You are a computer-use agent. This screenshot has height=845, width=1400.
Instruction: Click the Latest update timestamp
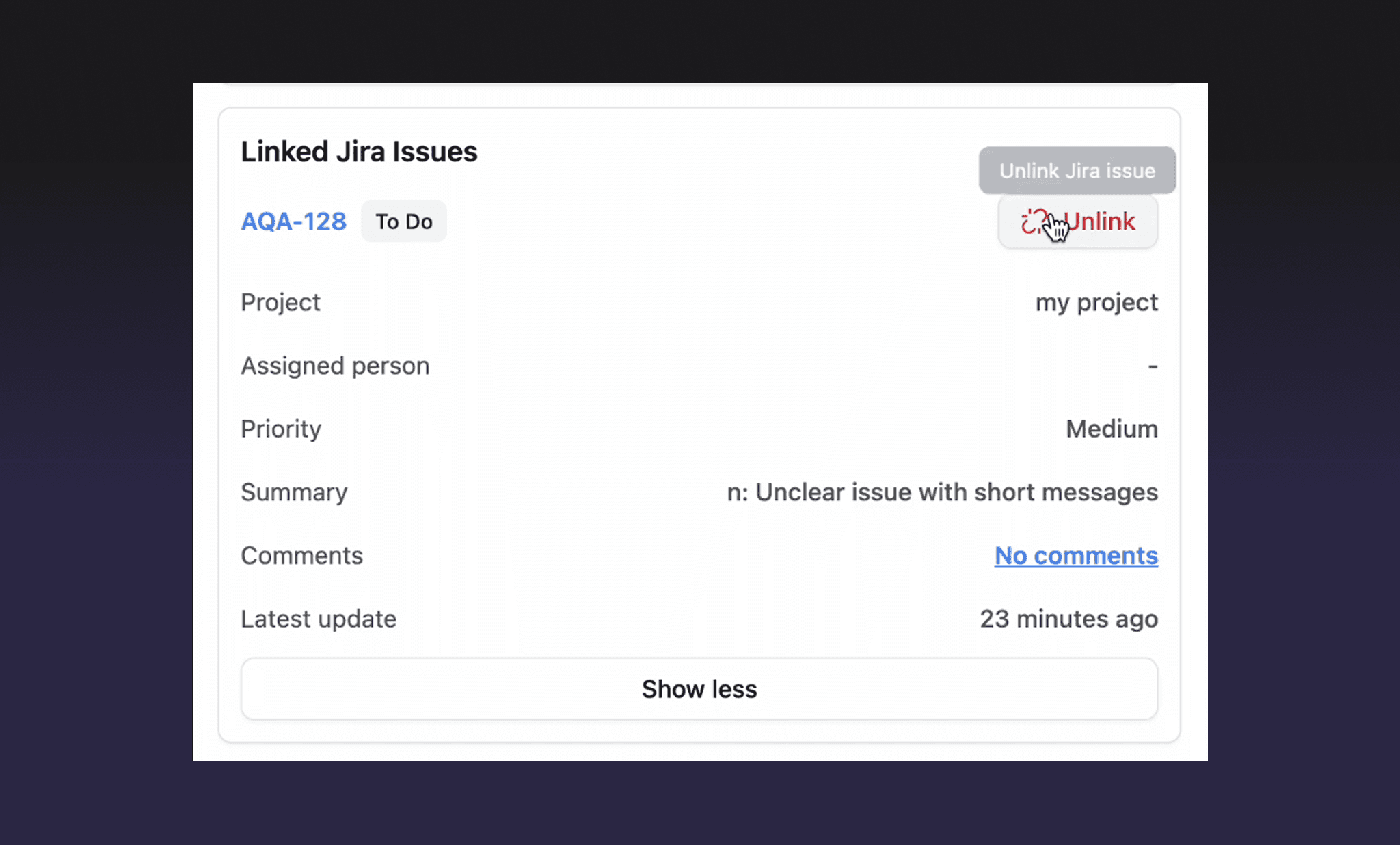click(1068, 618)
